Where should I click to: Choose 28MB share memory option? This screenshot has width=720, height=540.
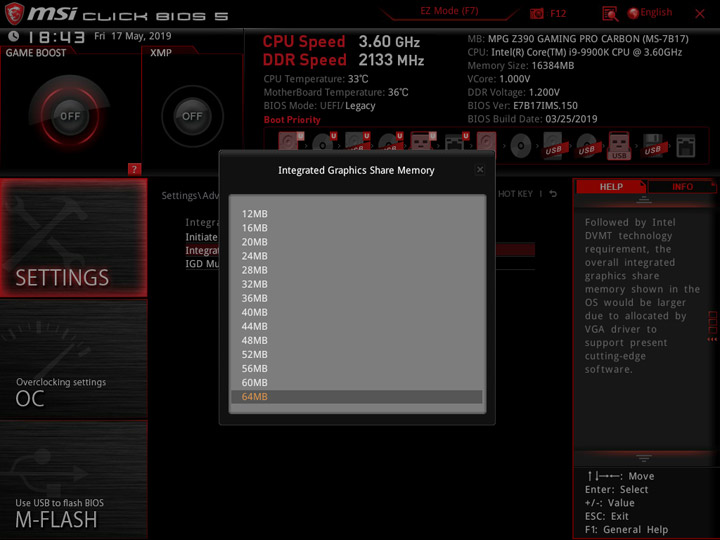point(357,270)
